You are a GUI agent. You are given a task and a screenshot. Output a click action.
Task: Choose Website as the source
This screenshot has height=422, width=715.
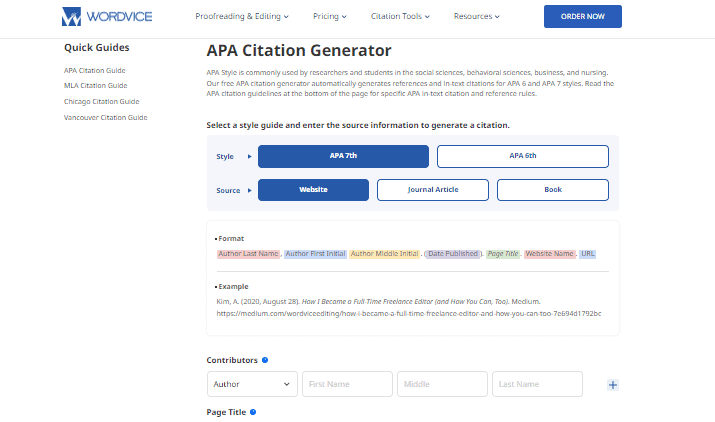(313, 190)
